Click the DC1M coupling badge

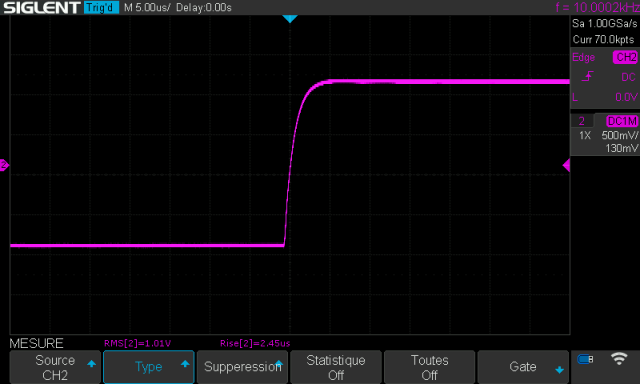[x=622, y=121]
